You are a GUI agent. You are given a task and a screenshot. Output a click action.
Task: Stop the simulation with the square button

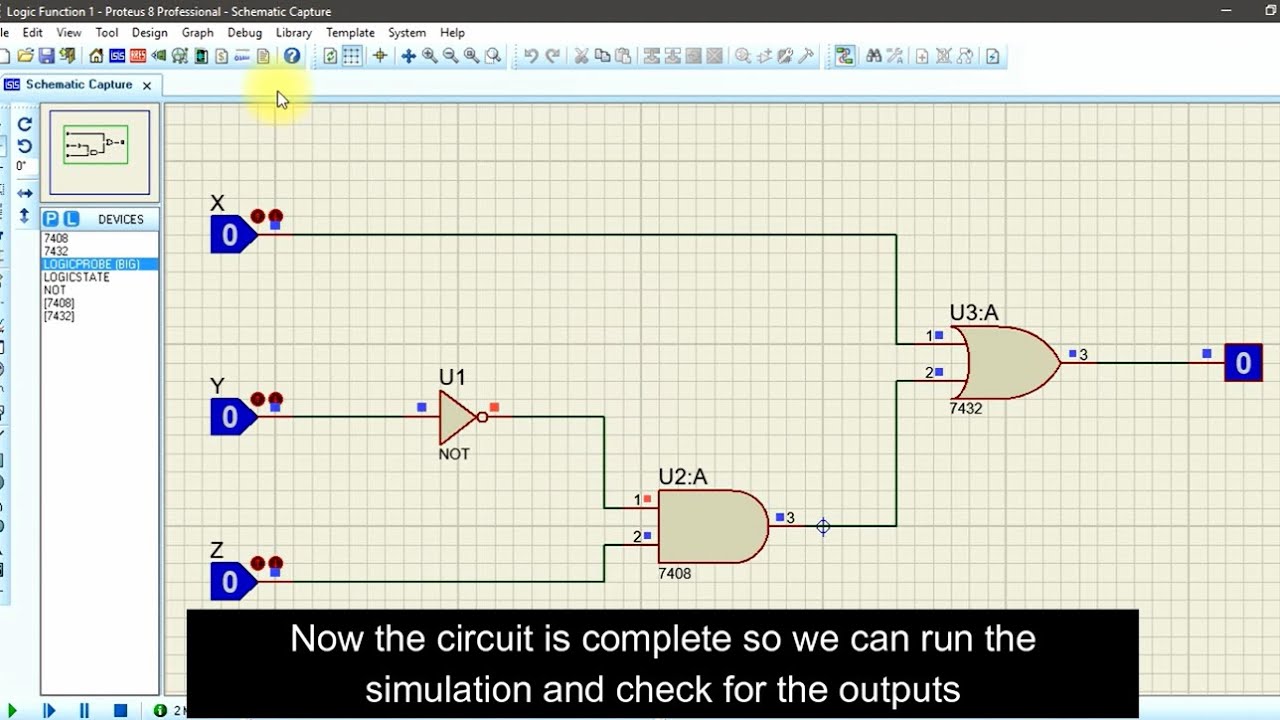click(121, 711)
